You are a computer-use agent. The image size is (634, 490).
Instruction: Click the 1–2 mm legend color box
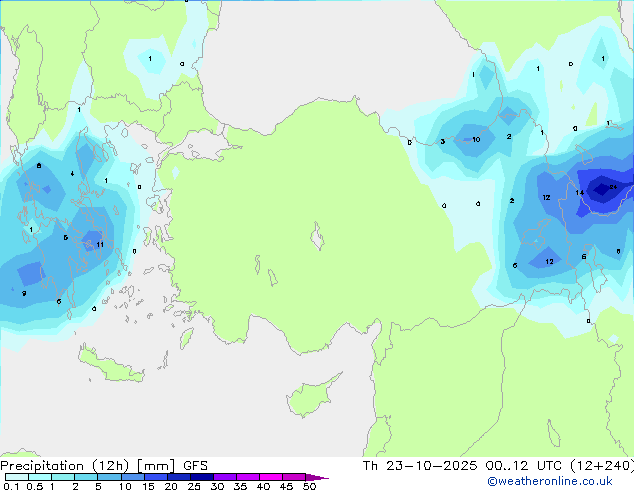[x=63, y=477]
